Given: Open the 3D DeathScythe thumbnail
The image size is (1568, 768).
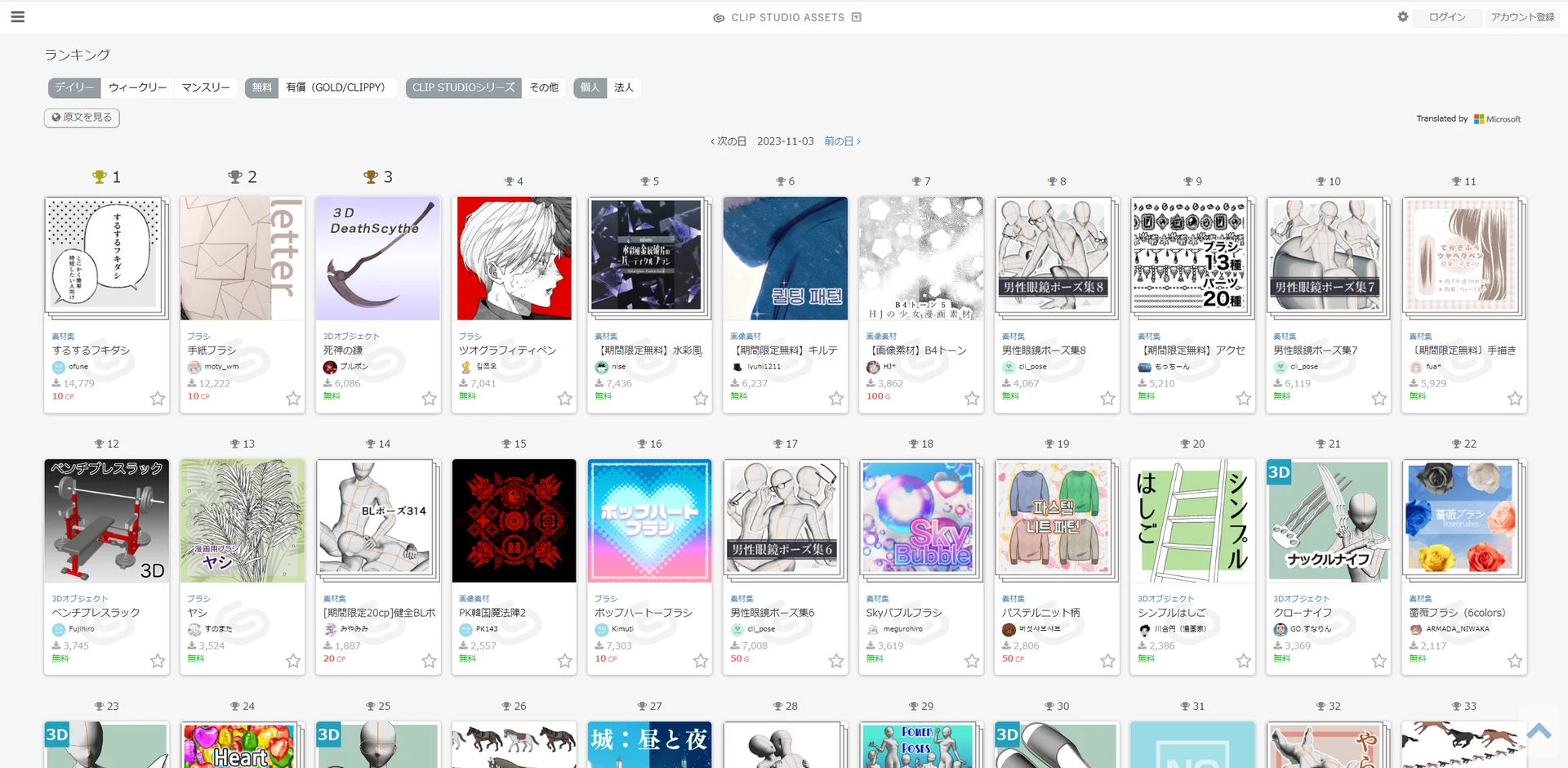Looking at the screenshot, I should point(378,258).
